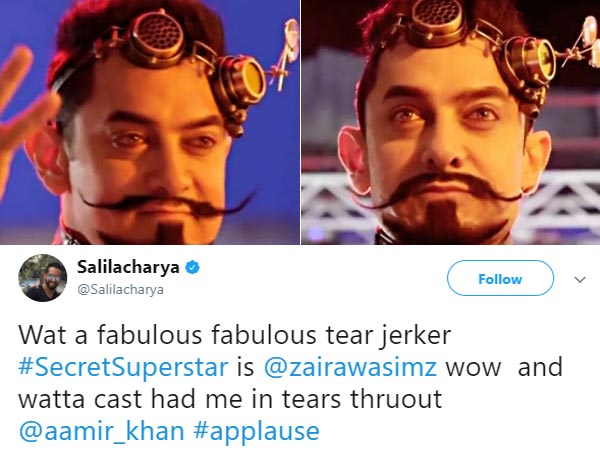View the right photo with stage truss

point(451,122)
